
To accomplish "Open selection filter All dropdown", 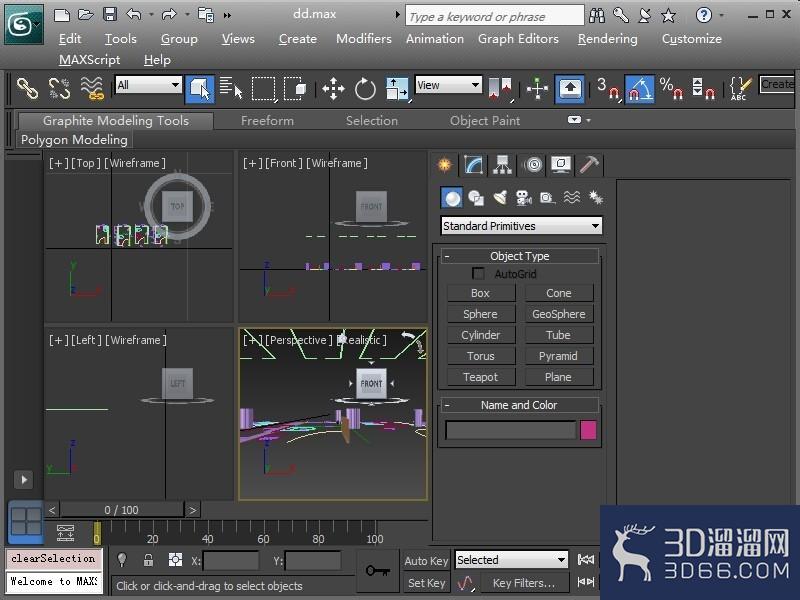I will click(148, 85).
